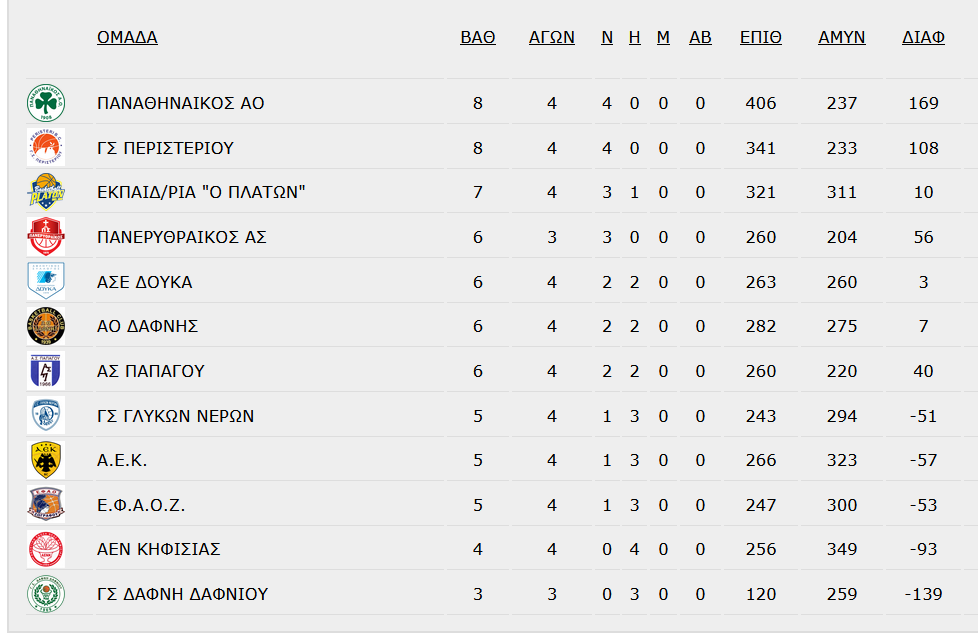The image size is (978, 644).
Task: Sort by ΔΙΑΦ difference column header
Action: tap(923, 37)
